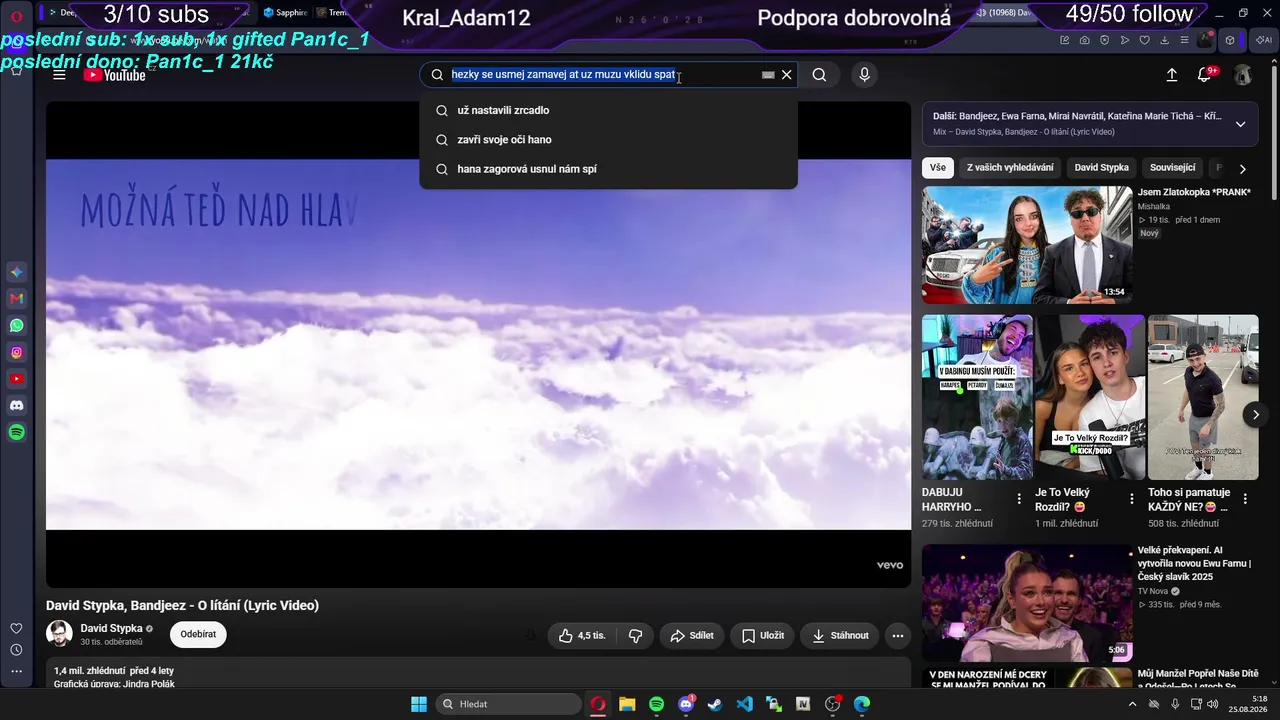
Task: Select the "David Stypka" filter chip
Action: pos(1101,168)
